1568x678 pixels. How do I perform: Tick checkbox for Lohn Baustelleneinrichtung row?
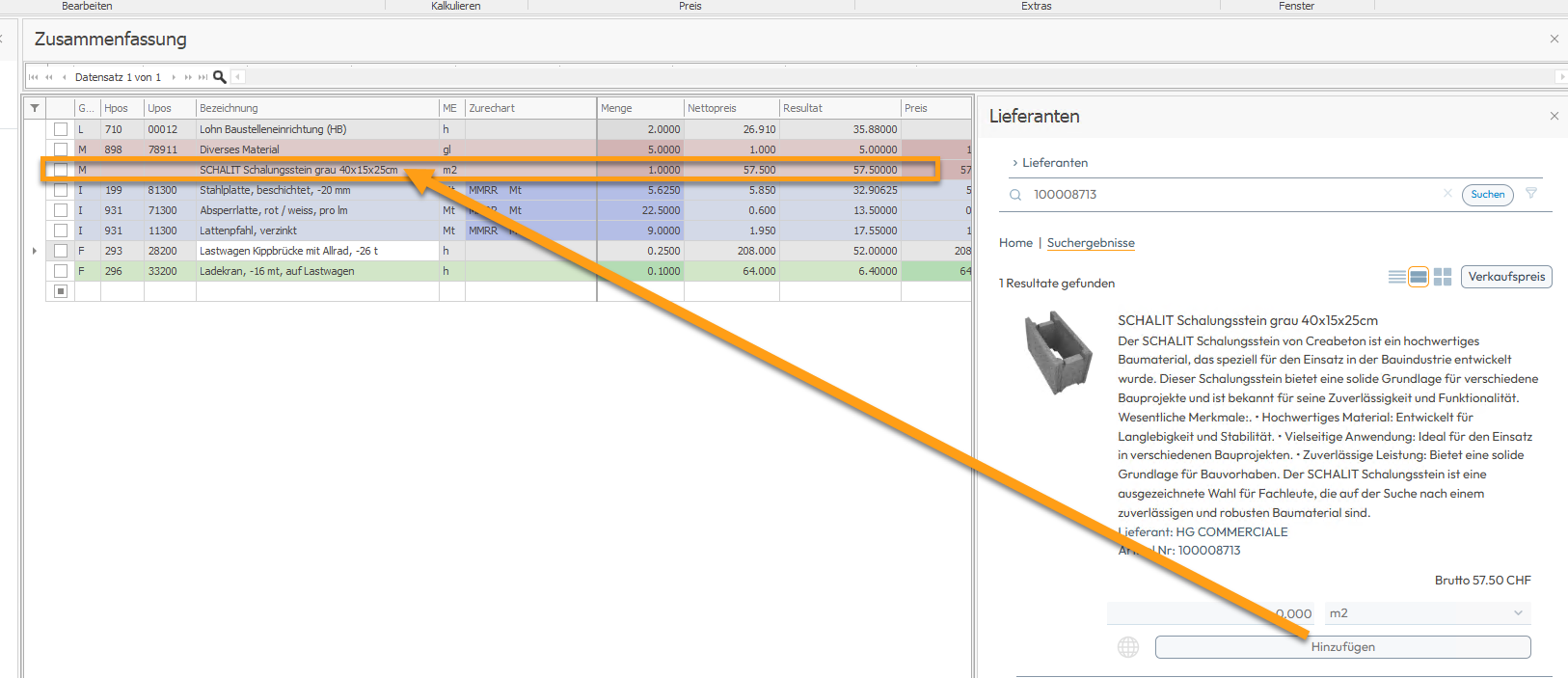click(x=61, y=129)
